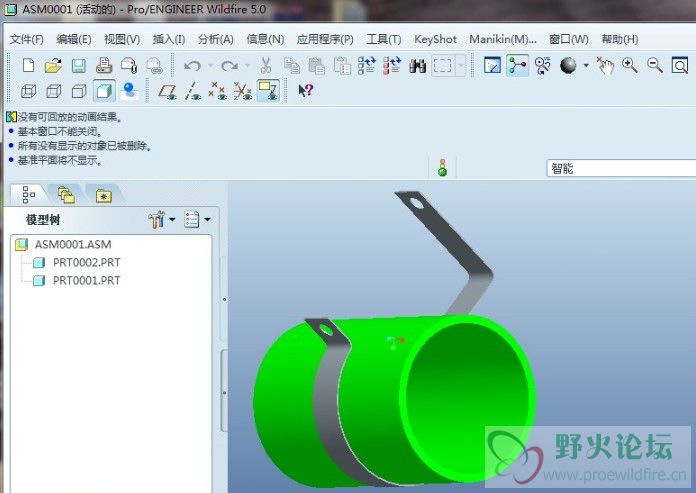Open the model tree Settings dropdown

tap(162, 219)
